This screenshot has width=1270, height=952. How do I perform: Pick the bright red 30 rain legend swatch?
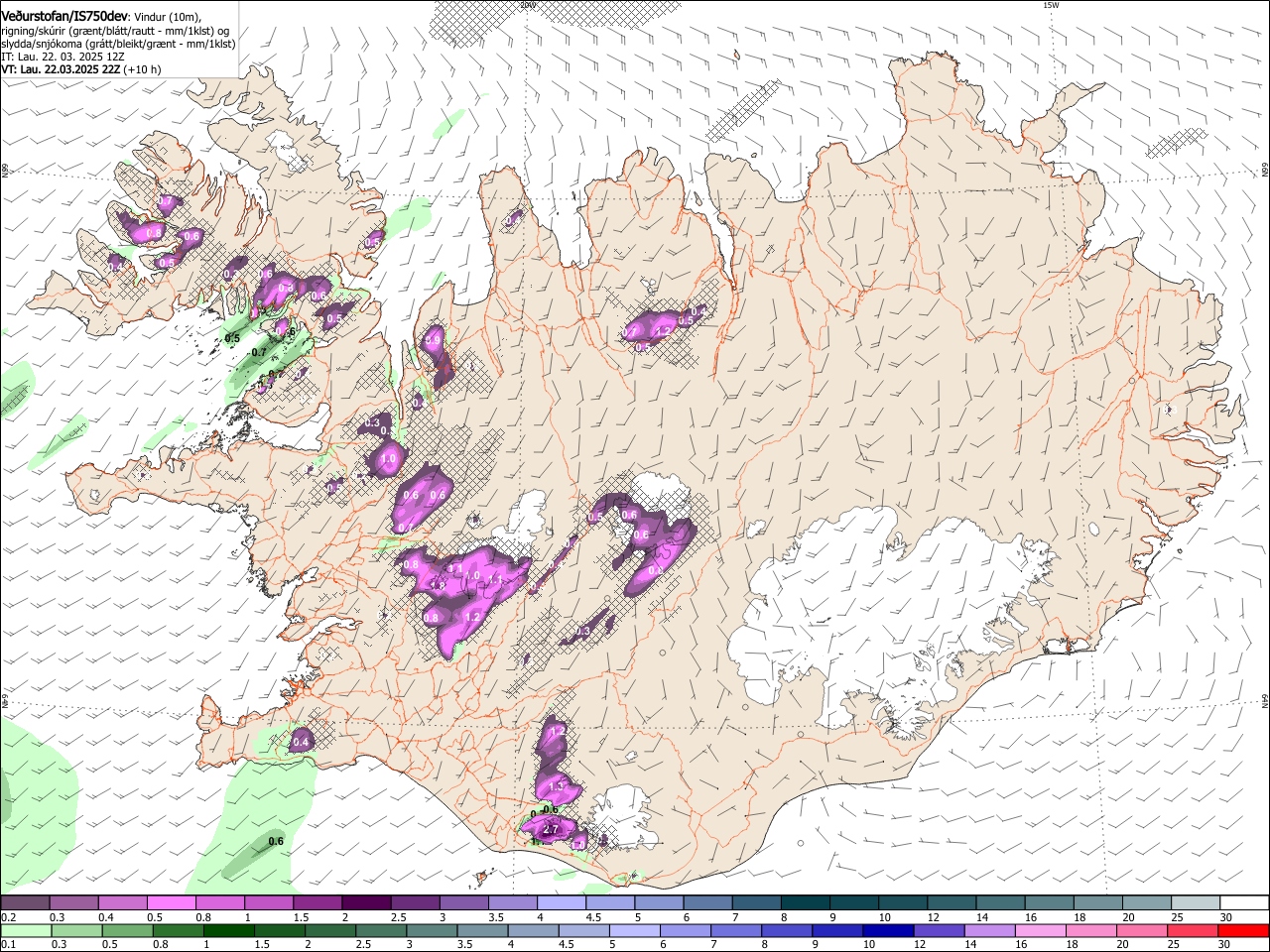tap(1243, 930)
